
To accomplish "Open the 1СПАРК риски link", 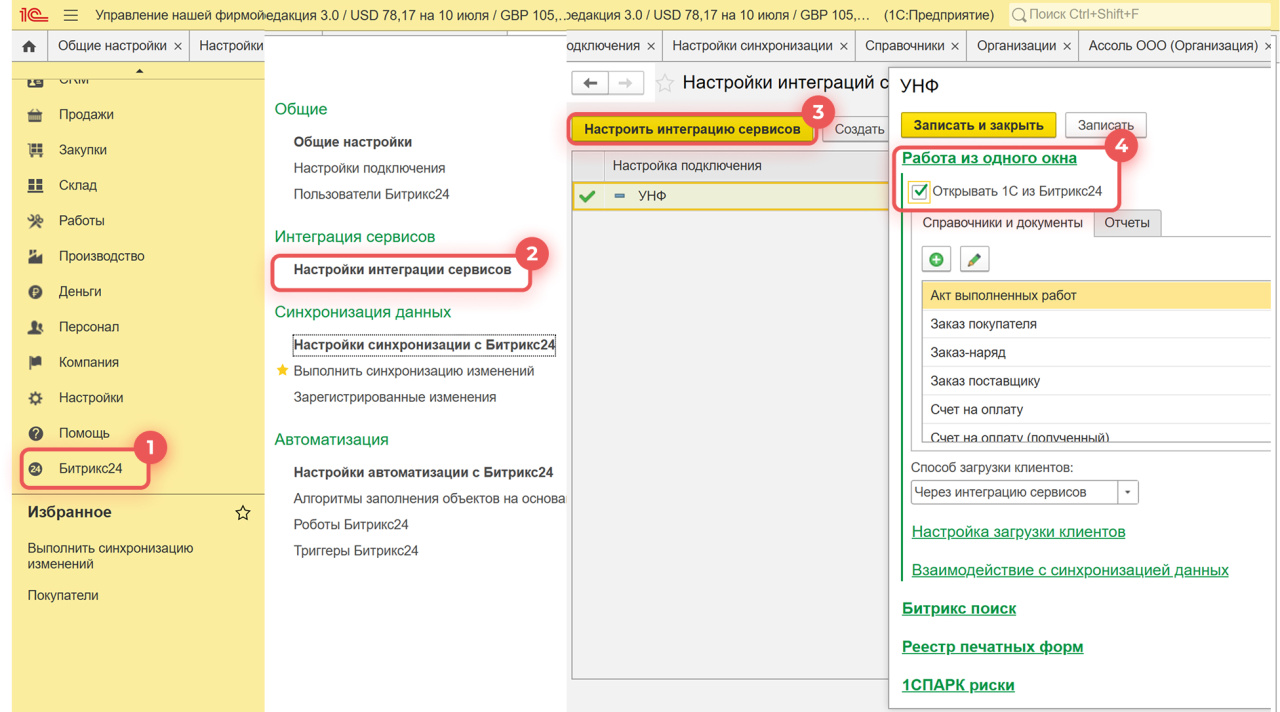I will point(958,685).
